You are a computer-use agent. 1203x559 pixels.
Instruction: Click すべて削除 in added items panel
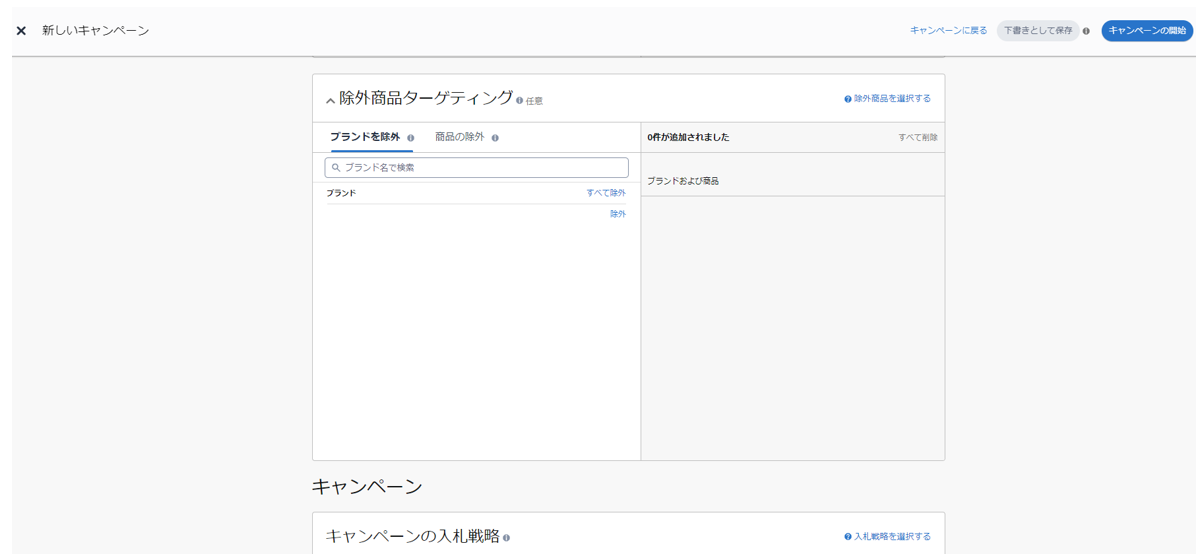(918, 138)
